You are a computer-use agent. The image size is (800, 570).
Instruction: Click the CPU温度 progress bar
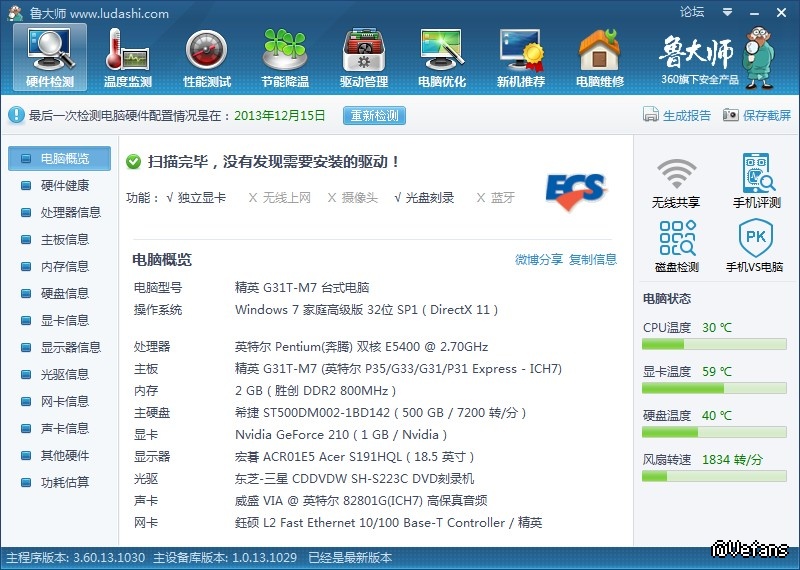714,344
